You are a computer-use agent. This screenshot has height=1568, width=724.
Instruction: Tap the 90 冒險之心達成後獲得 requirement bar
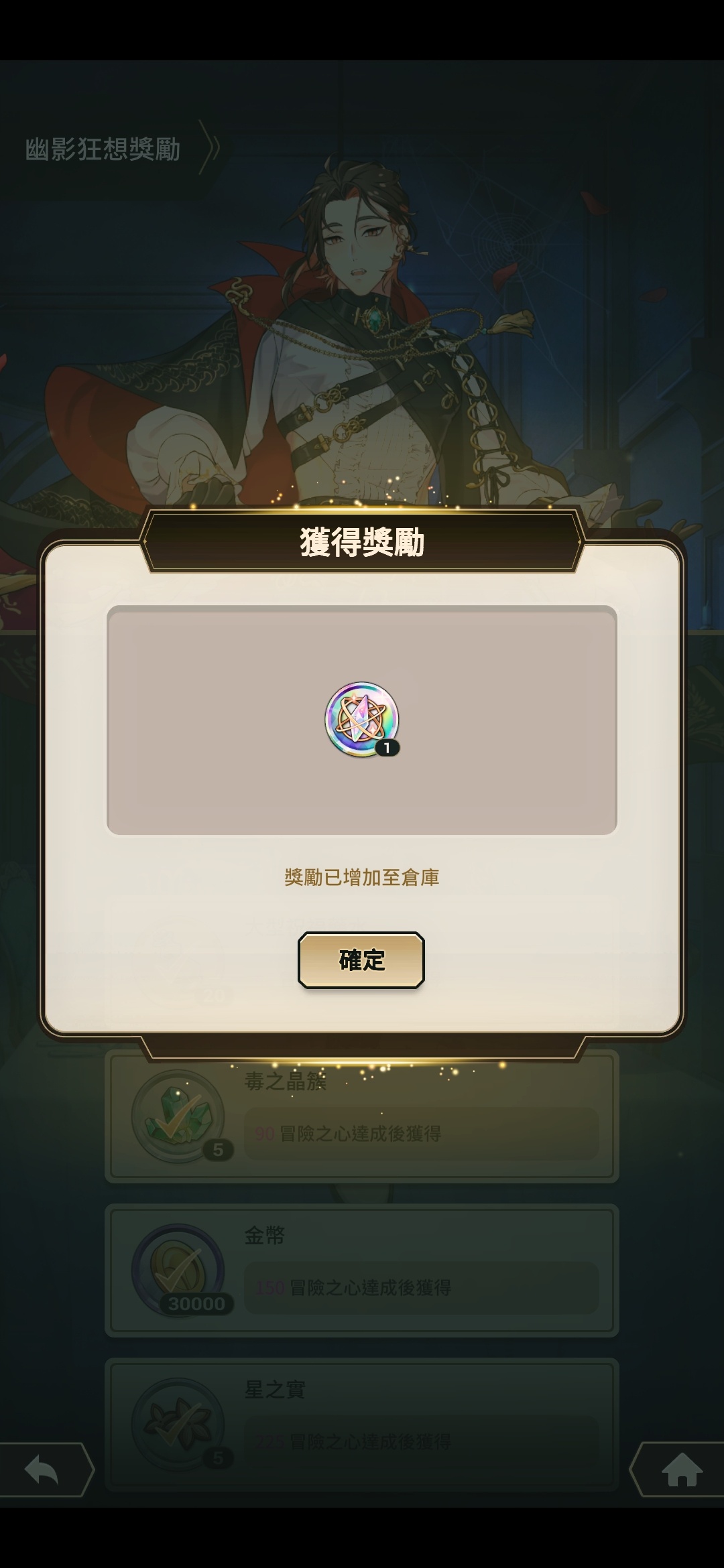(x=421, y=1133)
